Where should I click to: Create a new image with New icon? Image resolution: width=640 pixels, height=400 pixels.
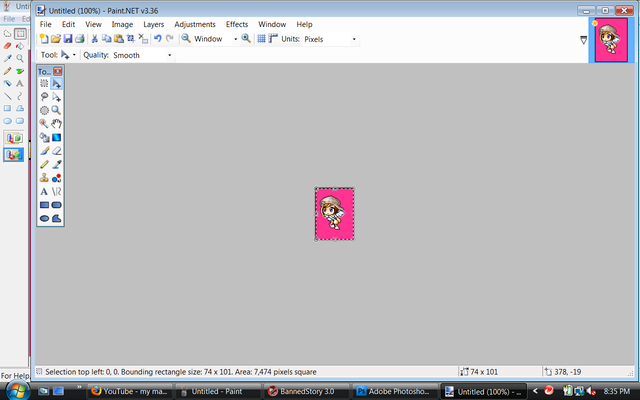[x=44, y=39]
